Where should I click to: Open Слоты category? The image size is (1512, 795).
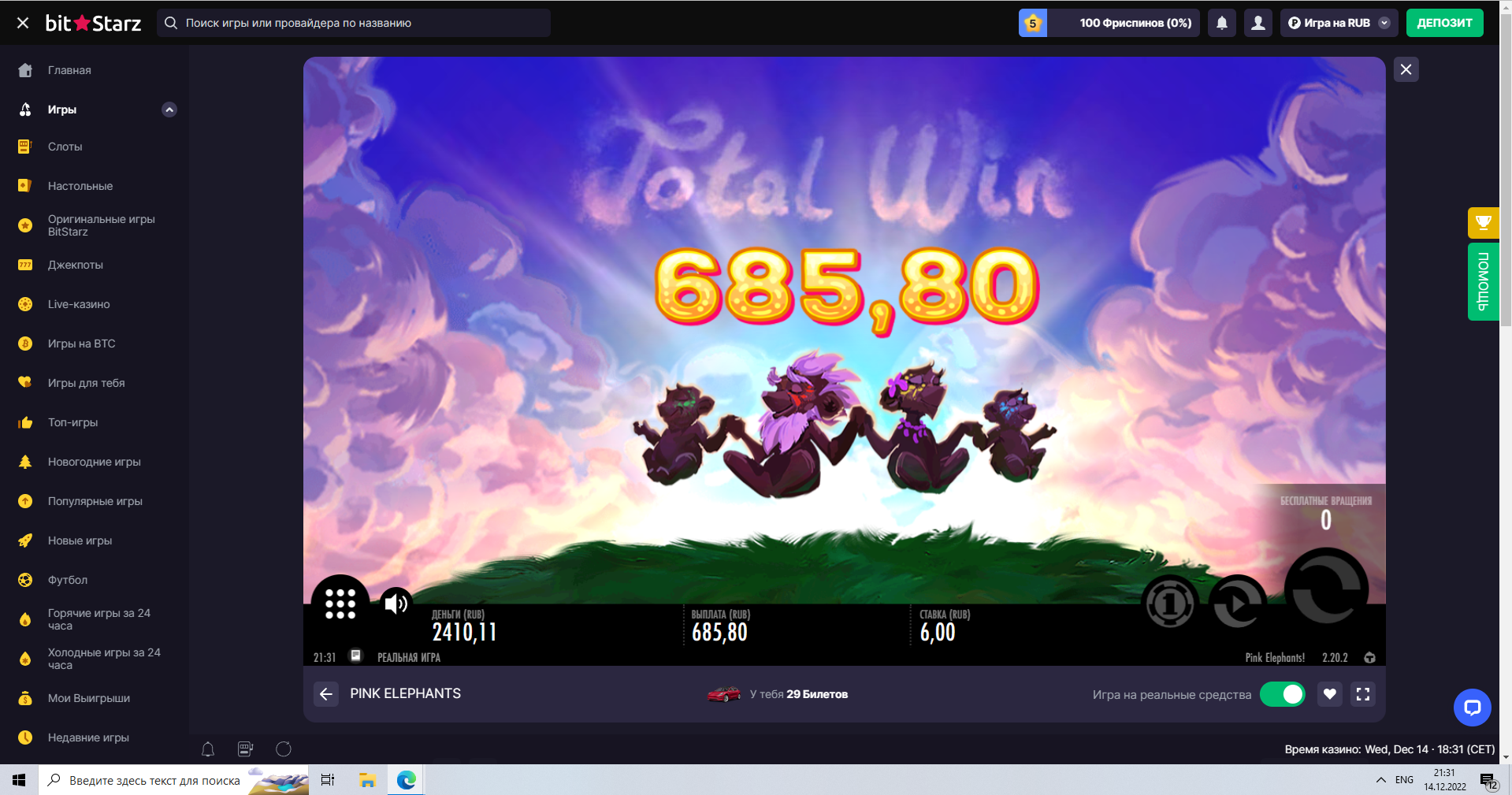[65, 147]
